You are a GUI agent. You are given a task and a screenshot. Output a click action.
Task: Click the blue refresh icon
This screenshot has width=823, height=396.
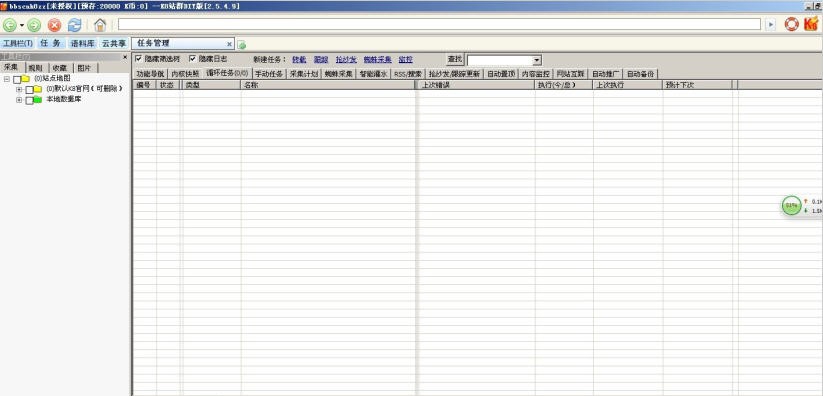click(x=75, y=25)
